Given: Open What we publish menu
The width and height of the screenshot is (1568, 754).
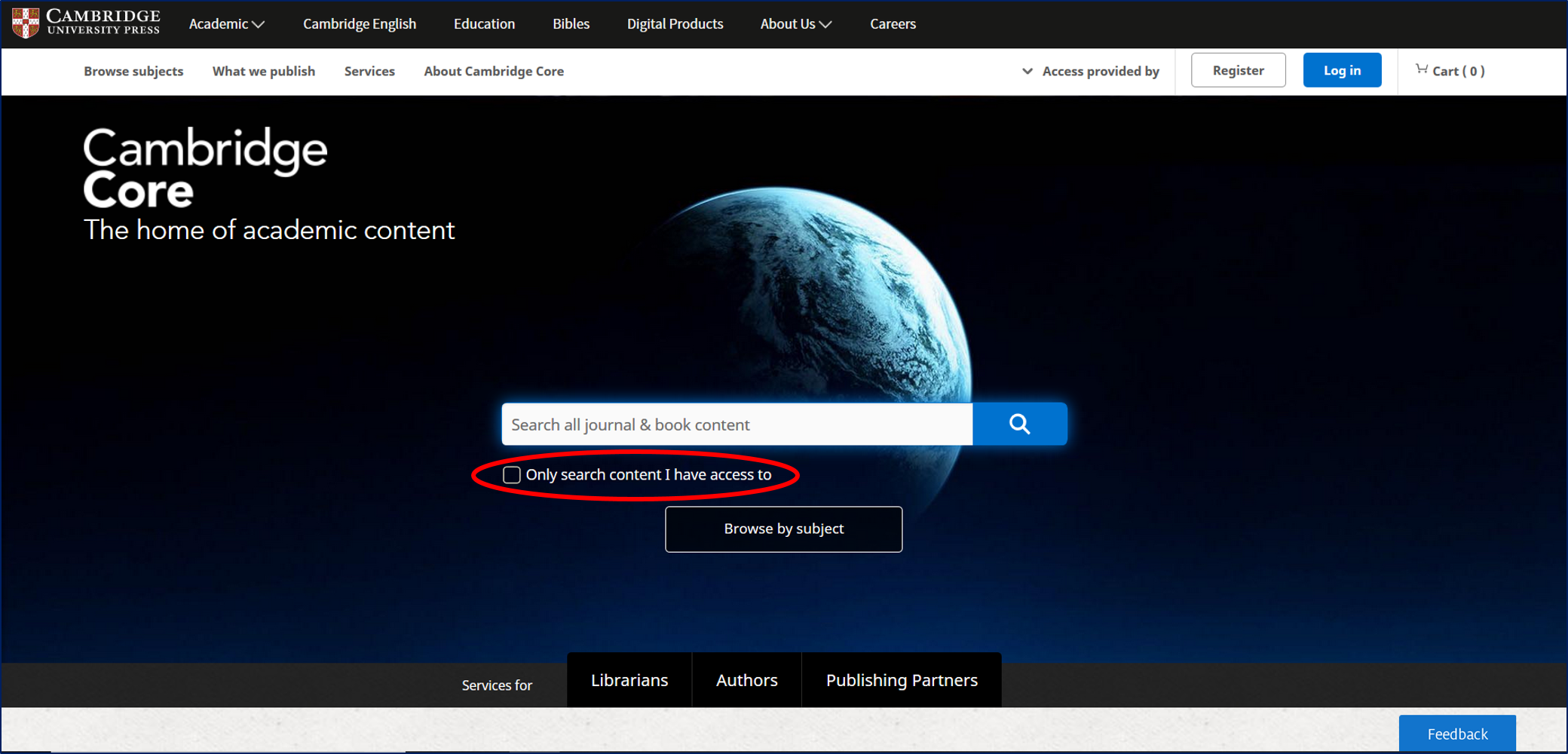Looking at the screenshot, I should point(264,71).
